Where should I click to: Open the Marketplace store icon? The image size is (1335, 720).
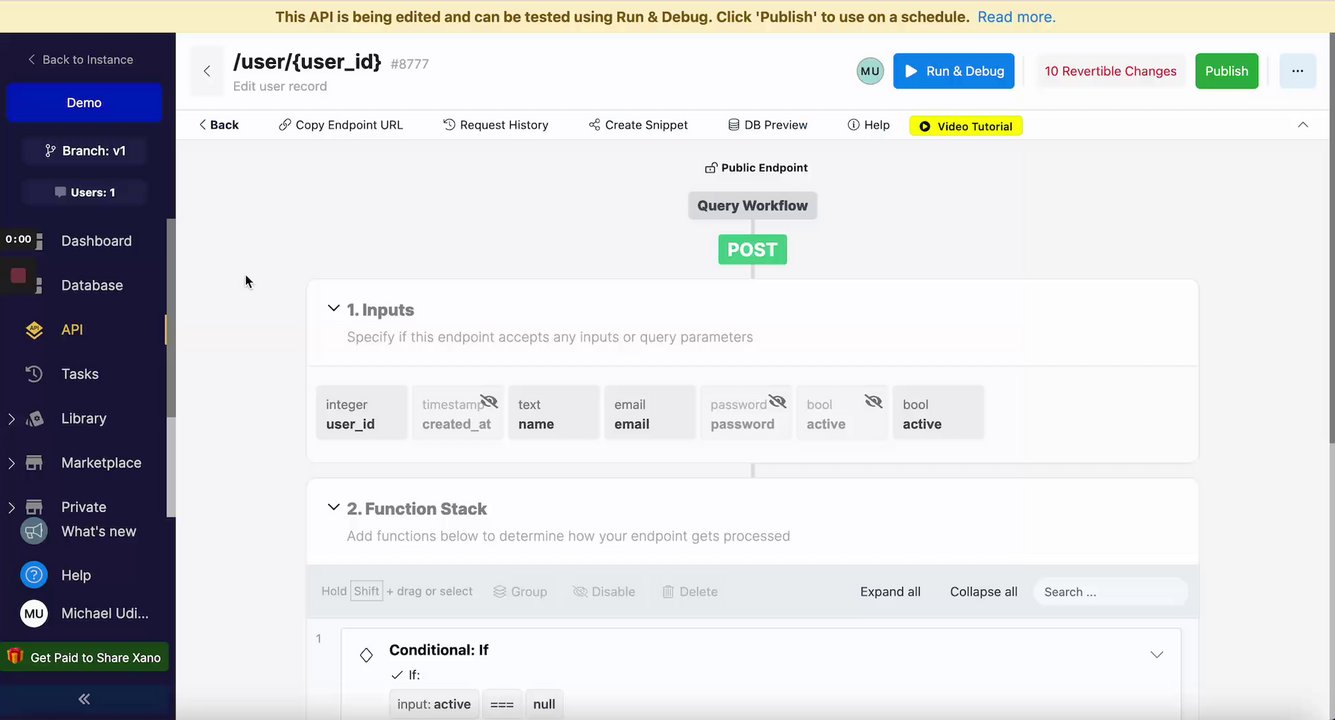pos(34,463)
